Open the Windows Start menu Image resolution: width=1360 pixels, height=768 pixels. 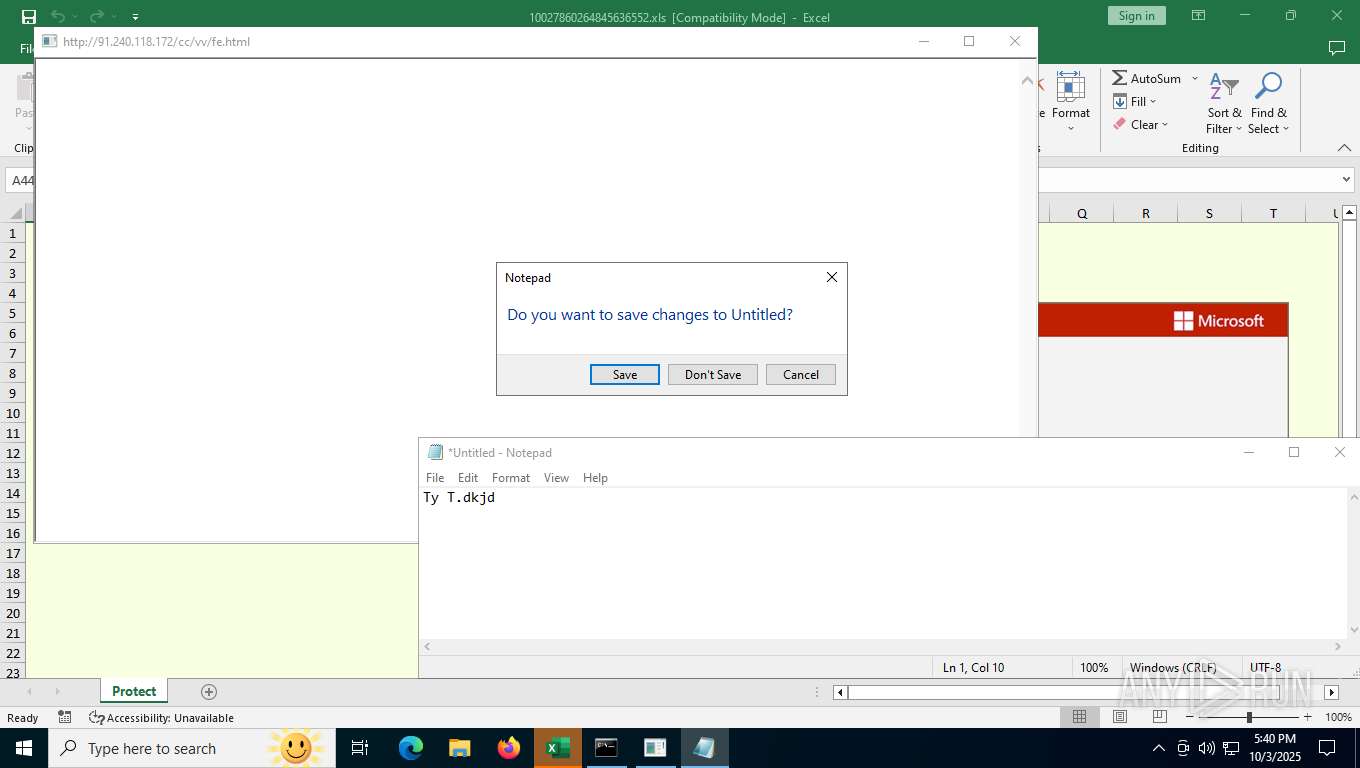[23, 748]
